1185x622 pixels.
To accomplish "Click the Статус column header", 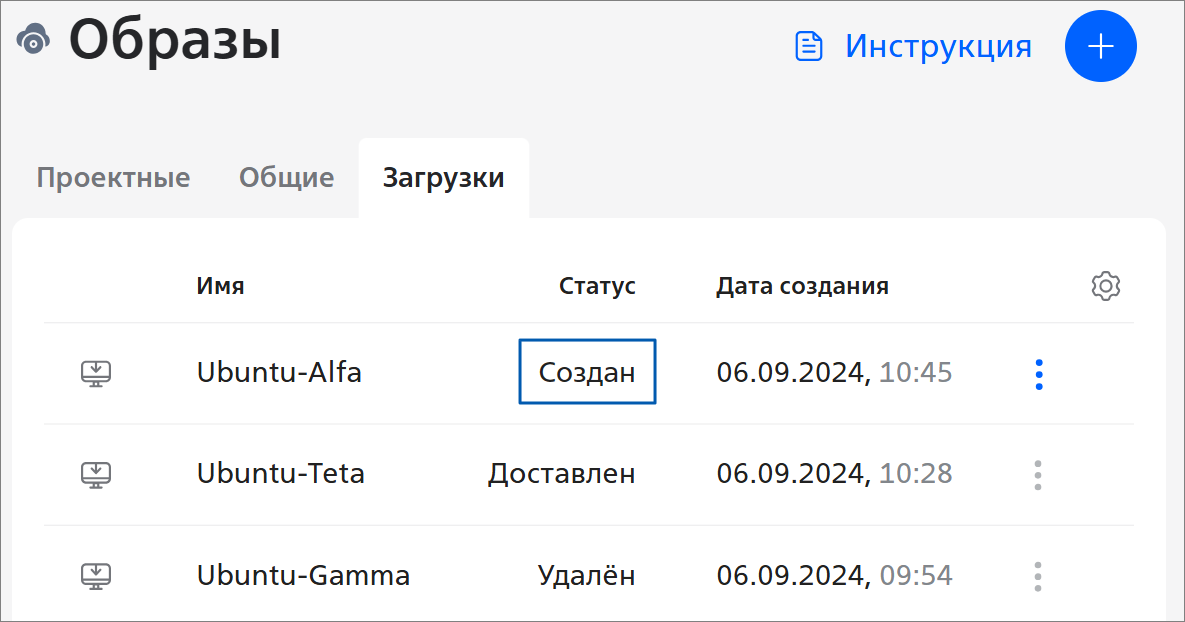I will [x=597, y=286].
